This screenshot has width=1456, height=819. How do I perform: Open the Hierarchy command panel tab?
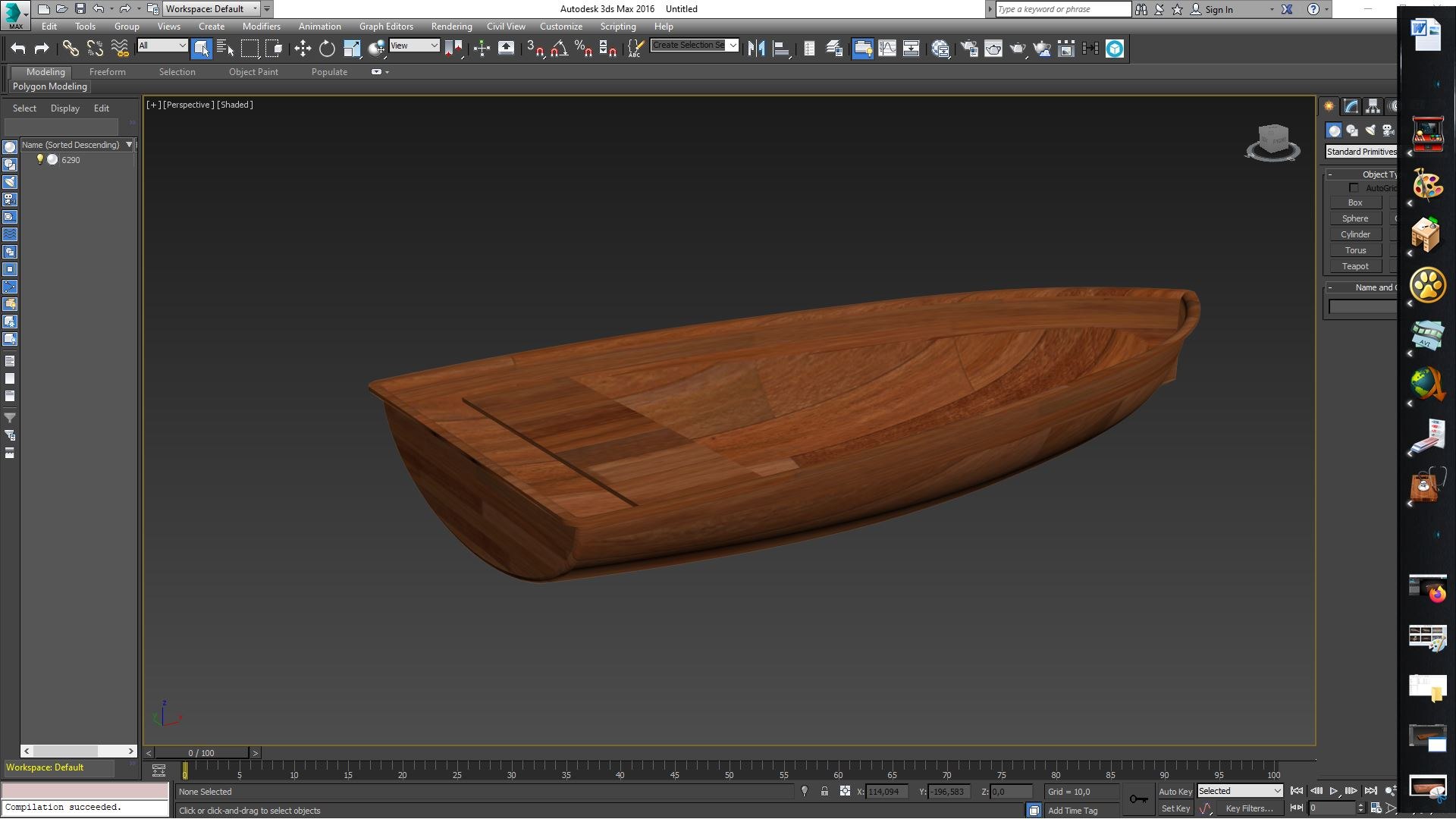tap(1373, 106)
